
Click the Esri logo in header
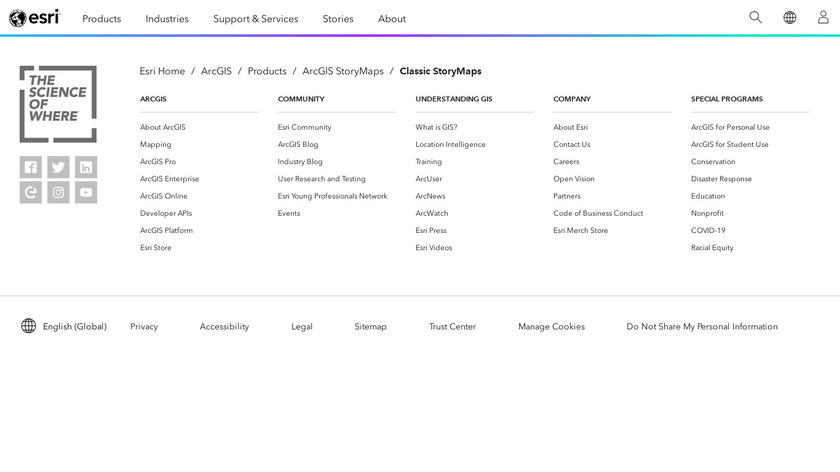34,18
